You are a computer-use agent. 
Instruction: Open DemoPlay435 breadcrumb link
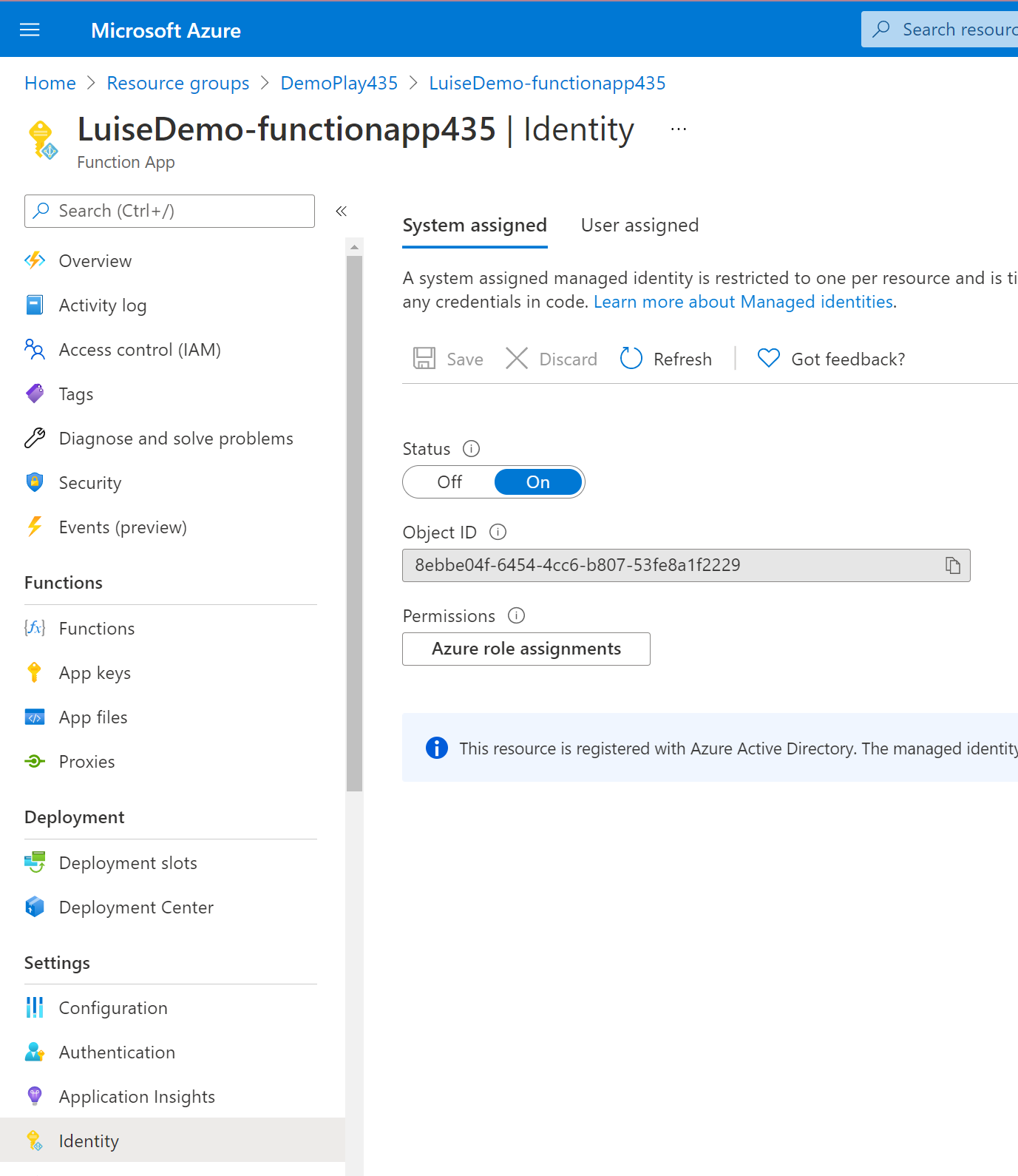coord(339,83)
